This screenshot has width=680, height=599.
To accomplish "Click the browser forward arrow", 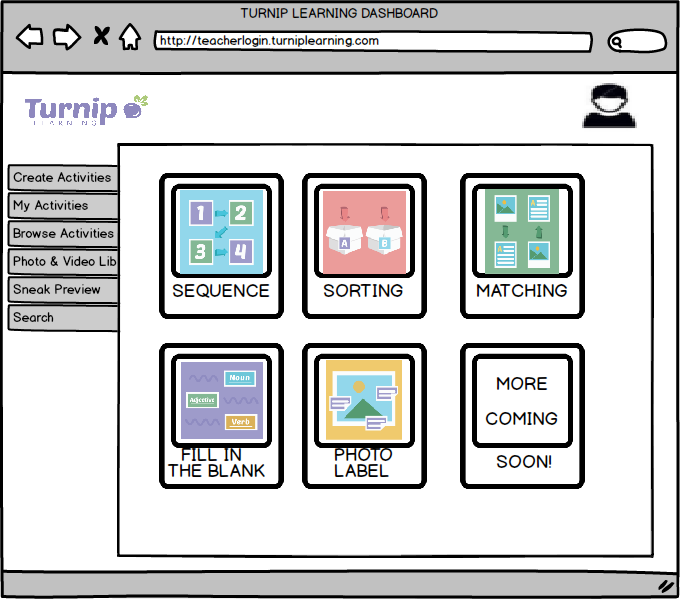I will (x=67, y=36).
